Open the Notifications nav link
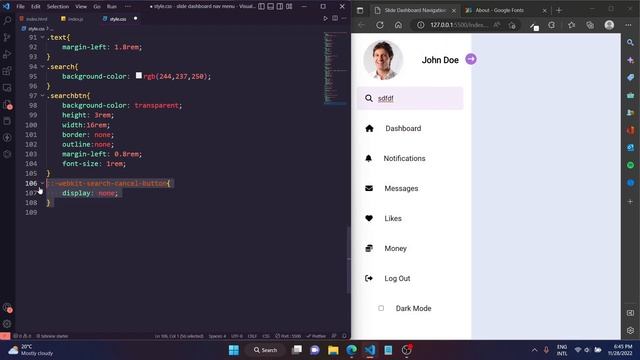Viewport: 640px width, 360px height. coord(404,158)
